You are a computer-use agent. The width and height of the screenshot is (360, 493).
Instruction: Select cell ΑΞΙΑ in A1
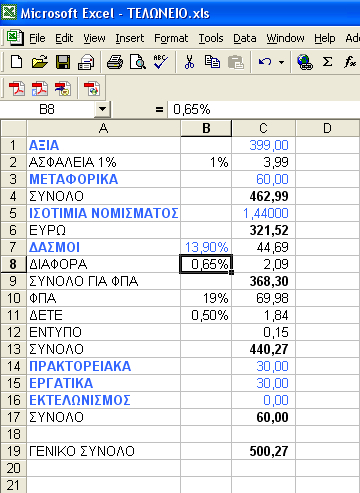pos(104,145)
